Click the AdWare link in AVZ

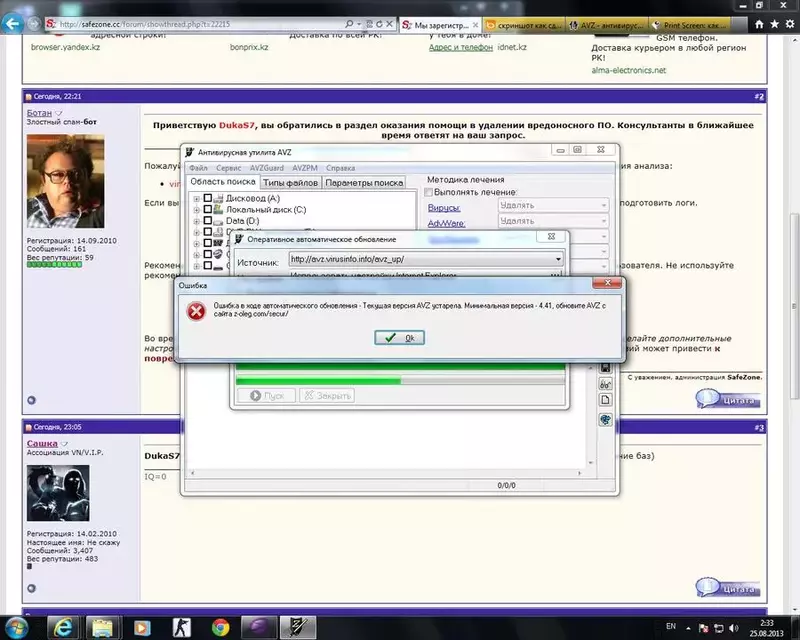pos(446,224)
